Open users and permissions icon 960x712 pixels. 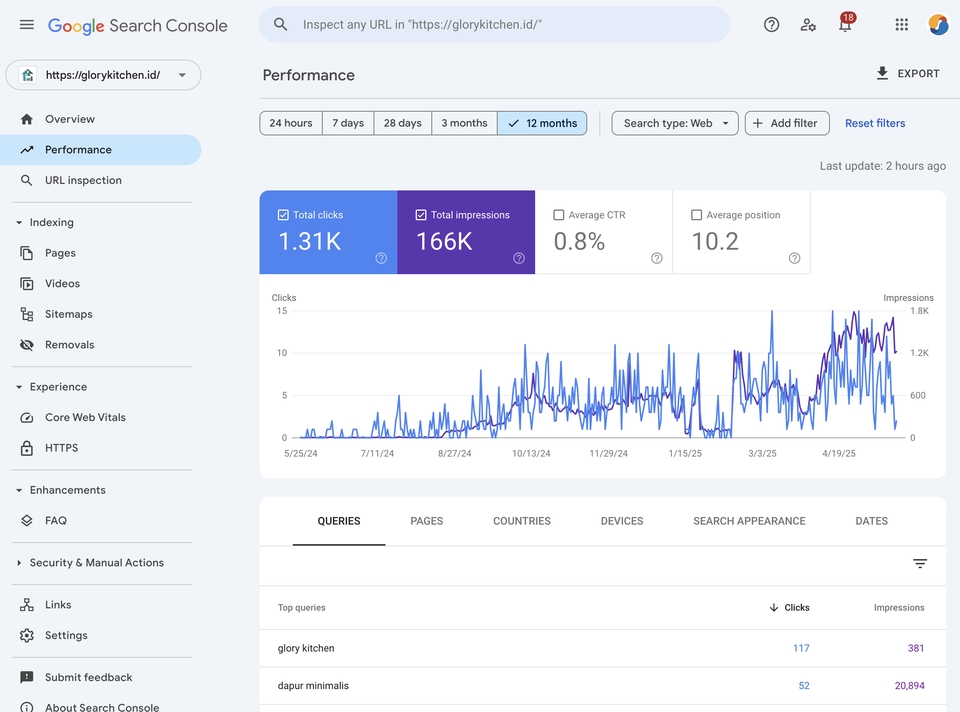click(808, 25)
